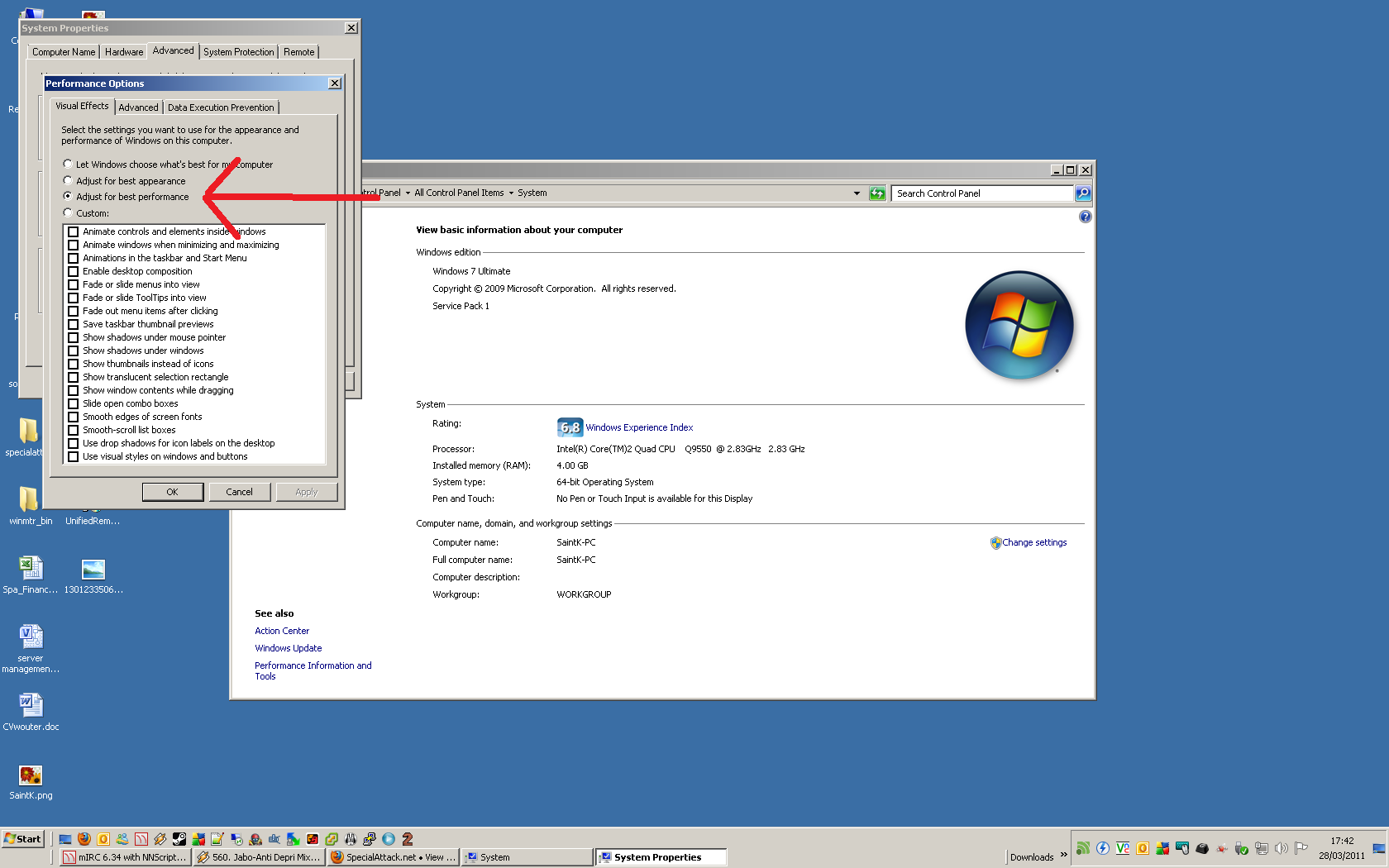Click the Action Center flag tray icon
Screen dimensions: 1389x868
pos(1301,848)
